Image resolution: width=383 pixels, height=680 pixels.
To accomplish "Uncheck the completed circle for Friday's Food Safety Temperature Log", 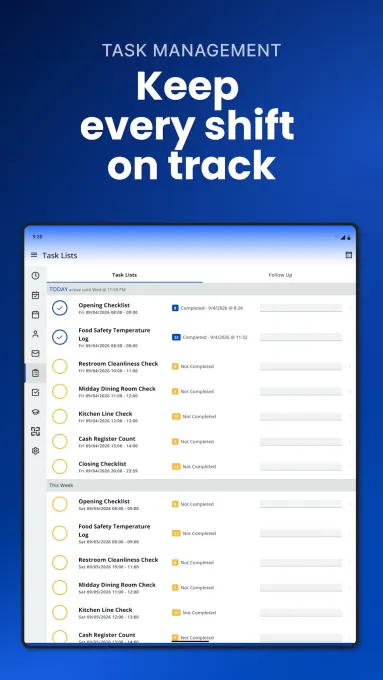I will (60, 337).
